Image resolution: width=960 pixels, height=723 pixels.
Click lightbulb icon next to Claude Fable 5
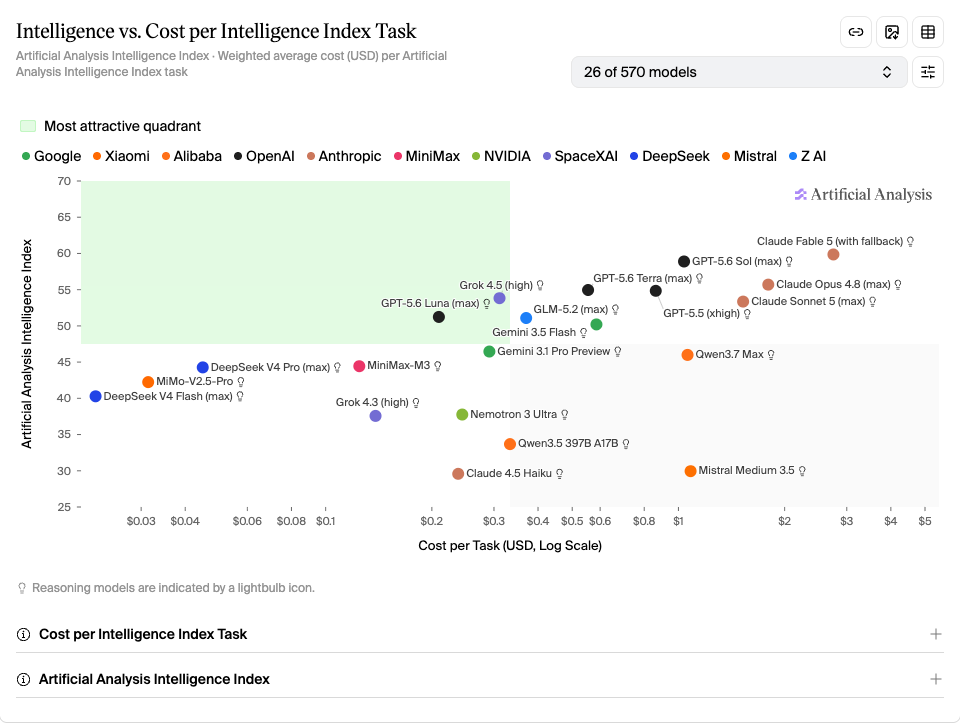click(910, 242)
